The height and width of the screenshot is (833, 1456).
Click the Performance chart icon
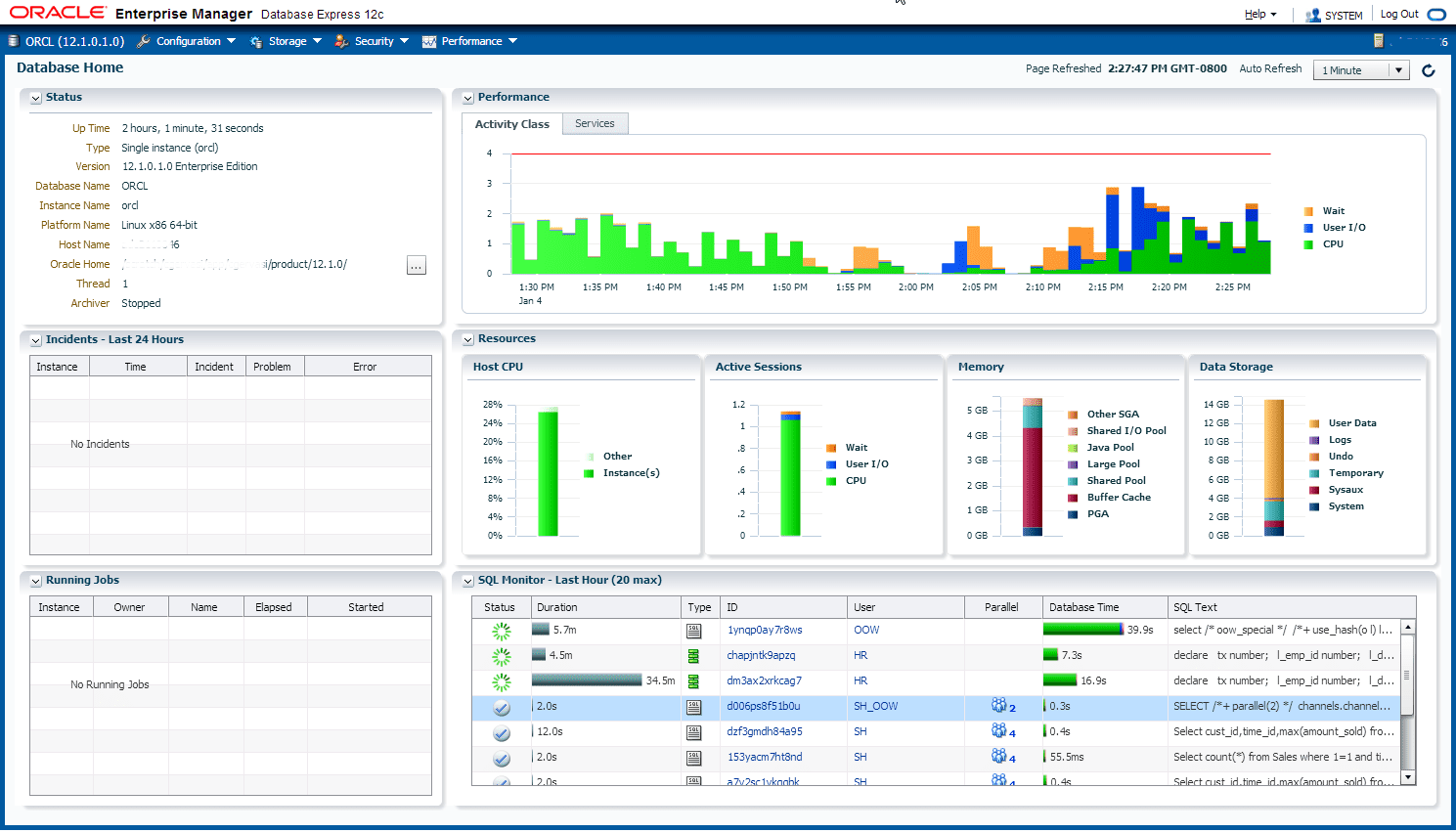pos(429,41)
